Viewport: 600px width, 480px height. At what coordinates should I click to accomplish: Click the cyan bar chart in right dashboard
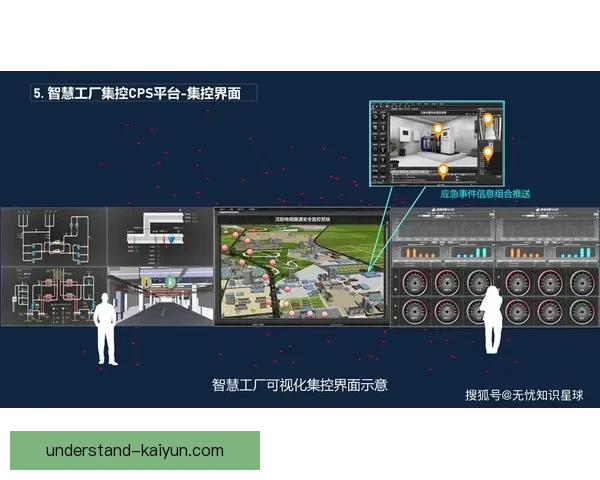574,252
